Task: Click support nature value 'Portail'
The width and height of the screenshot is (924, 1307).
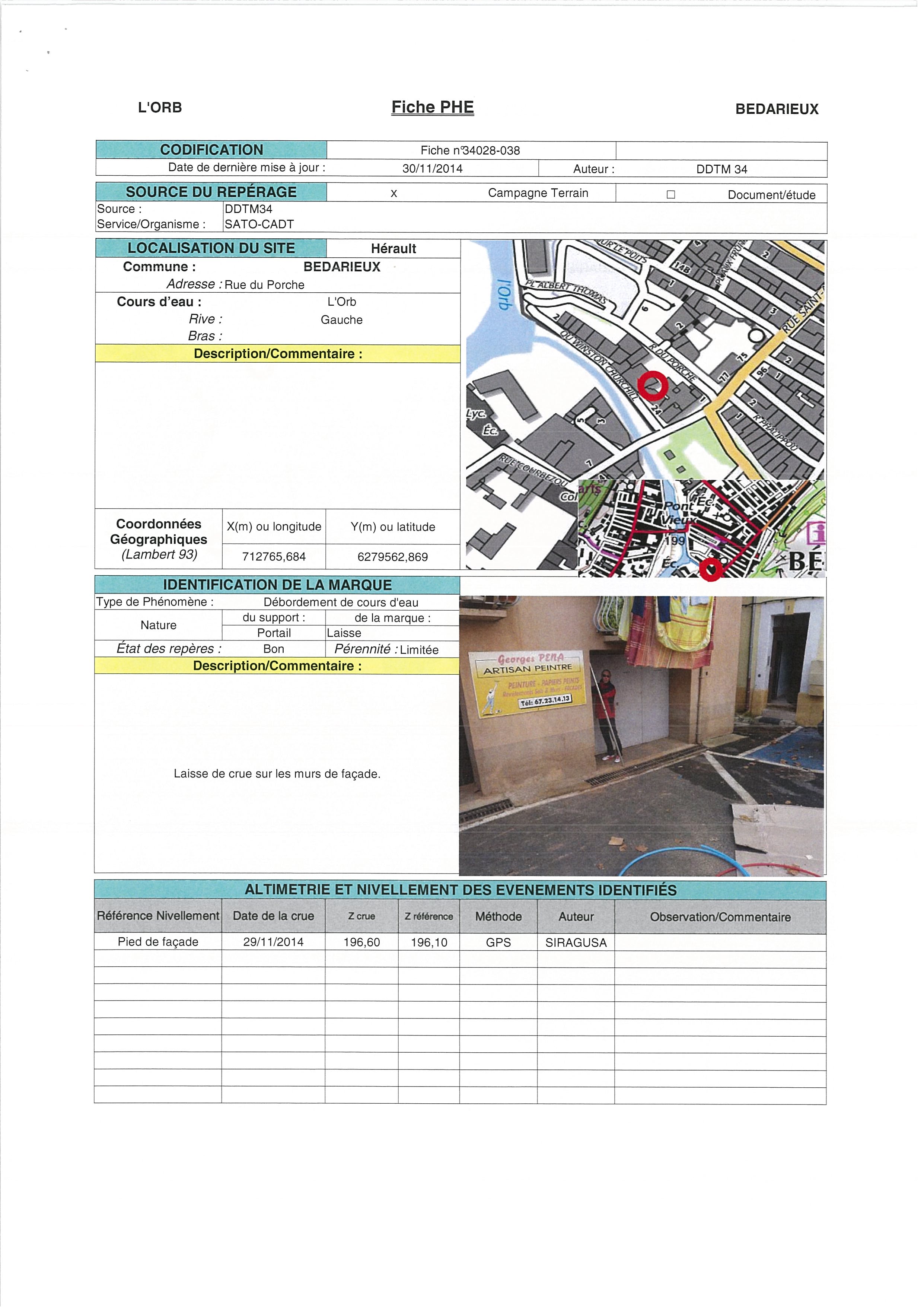Action: pyautogui.click(x=274, y=633)
